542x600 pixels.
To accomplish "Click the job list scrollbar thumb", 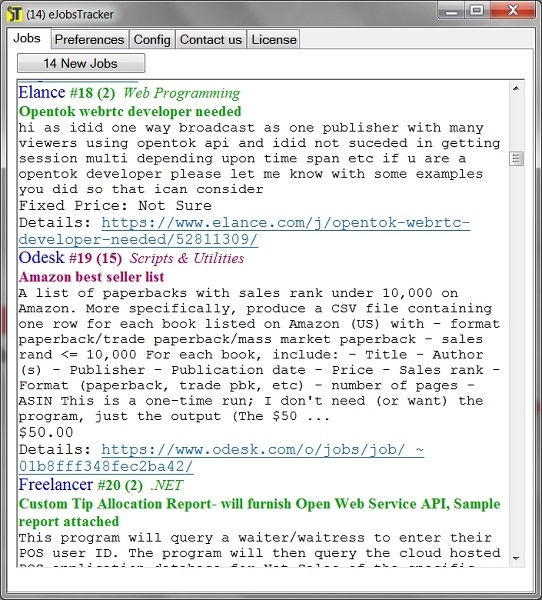I will point(516,158).
